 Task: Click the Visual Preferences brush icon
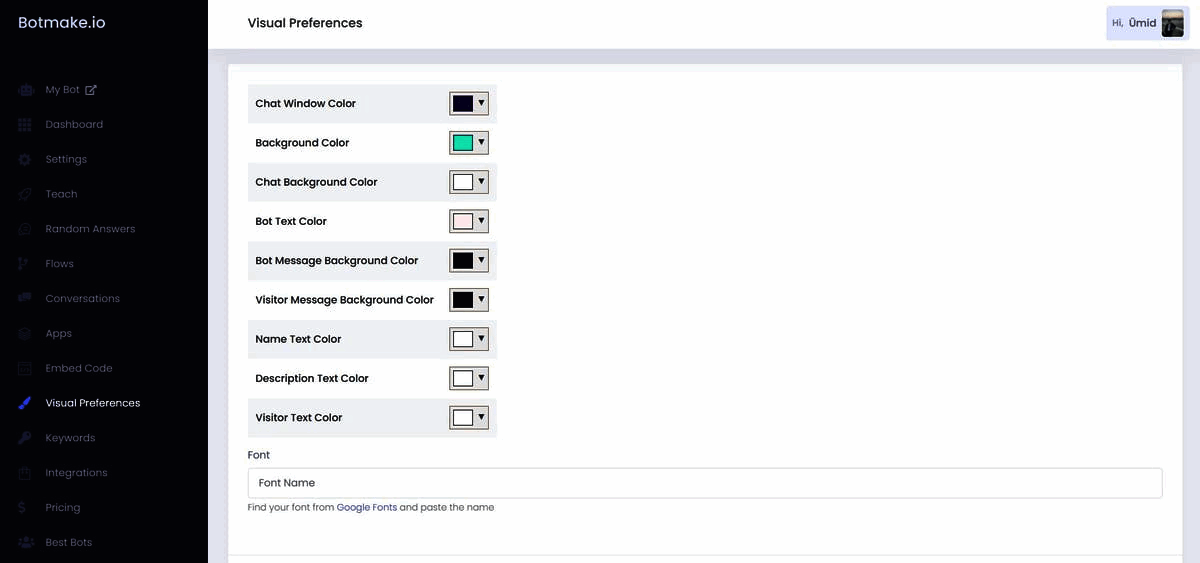click(x=25, y=403)
